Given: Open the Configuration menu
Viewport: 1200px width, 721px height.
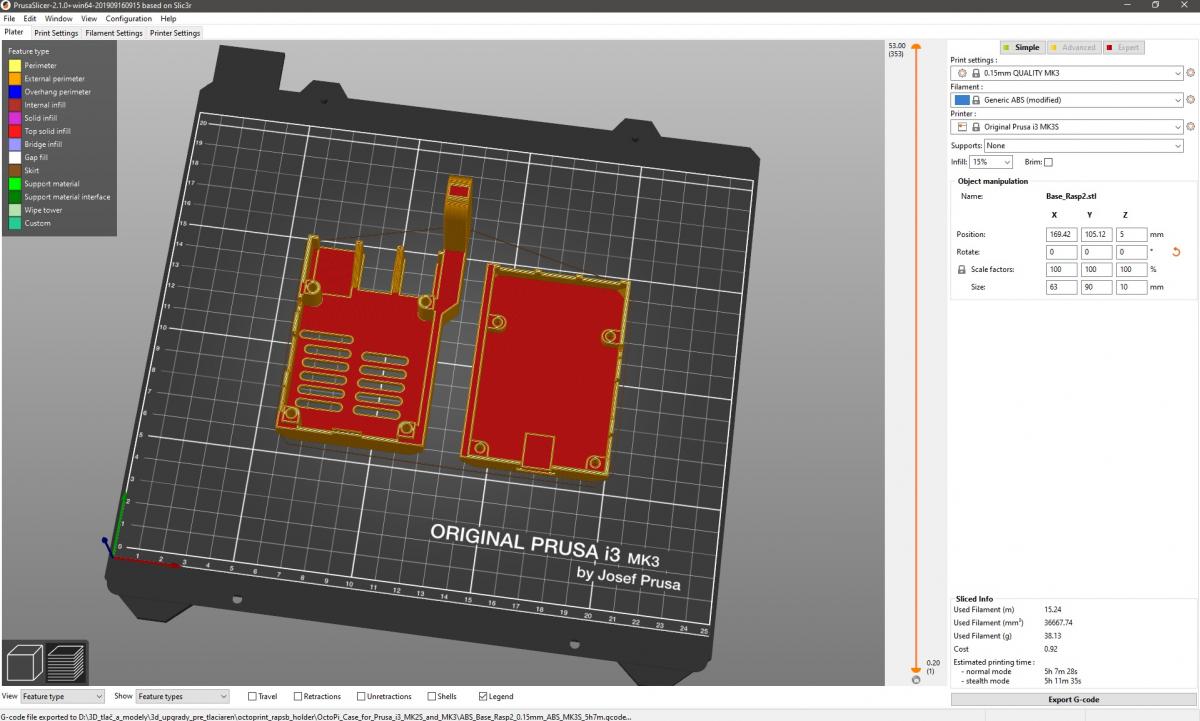Looking at the screenshot, I should (x=129, y=18).
